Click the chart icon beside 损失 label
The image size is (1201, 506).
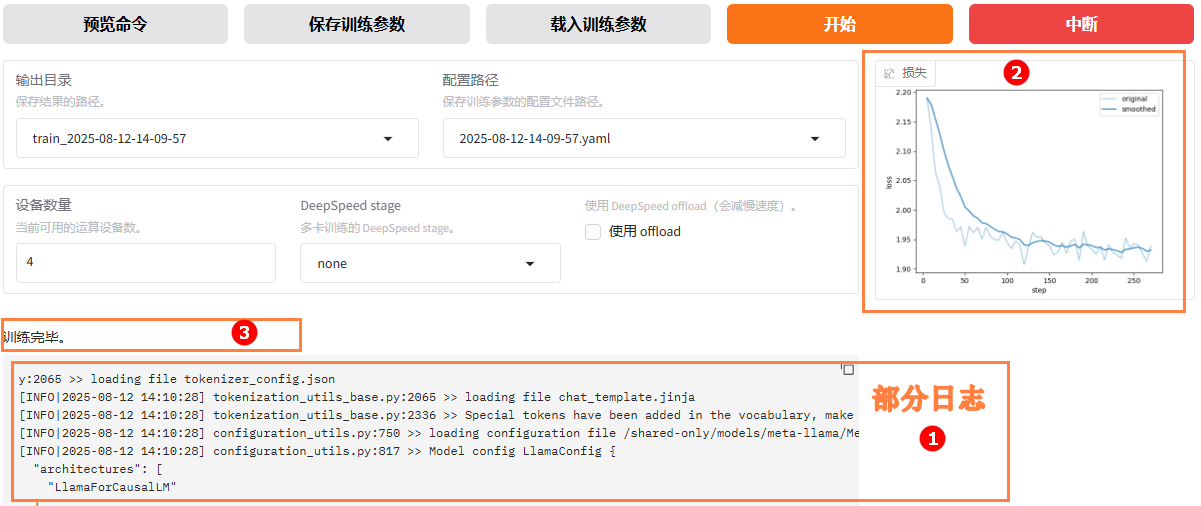coord(889,73)
